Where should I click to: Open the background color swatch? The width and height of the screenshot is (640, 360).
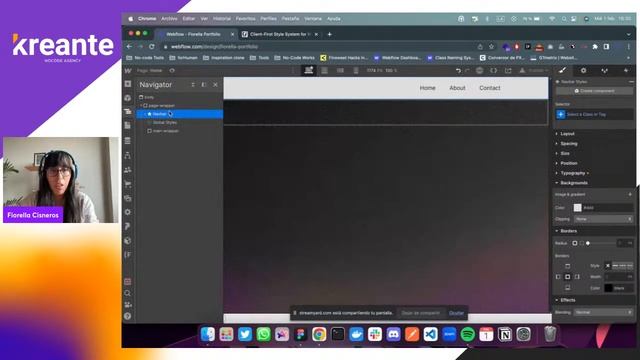click(577, 208)
